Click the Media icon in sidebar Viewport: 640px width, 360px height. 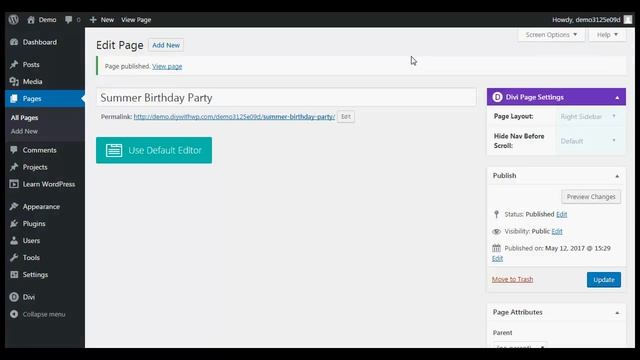(x=14, y=82)
